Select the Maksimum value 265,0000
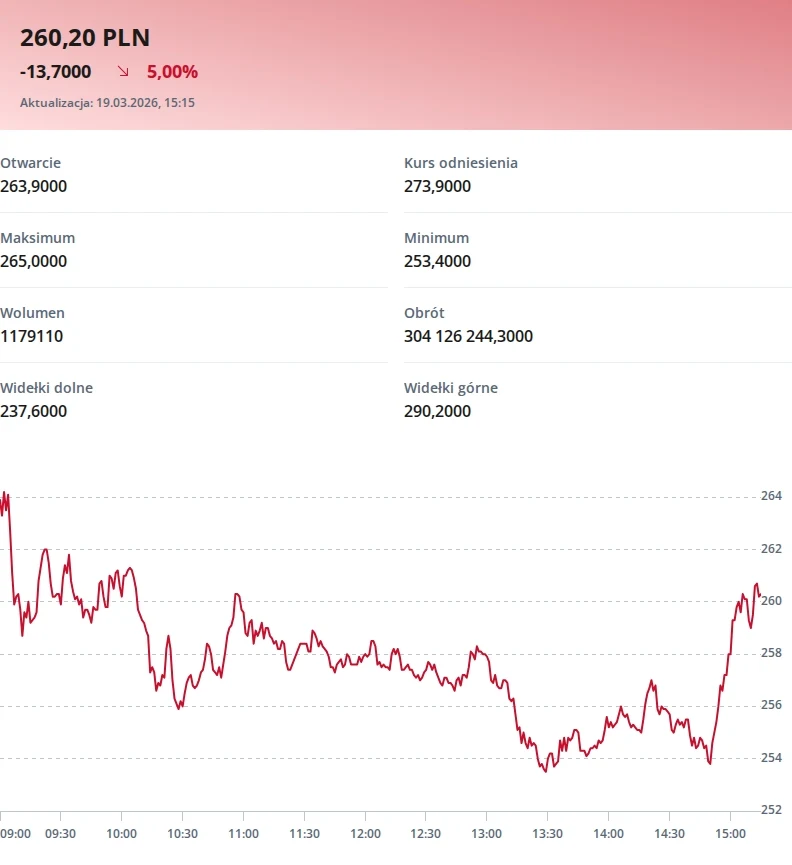 [34, 261]
